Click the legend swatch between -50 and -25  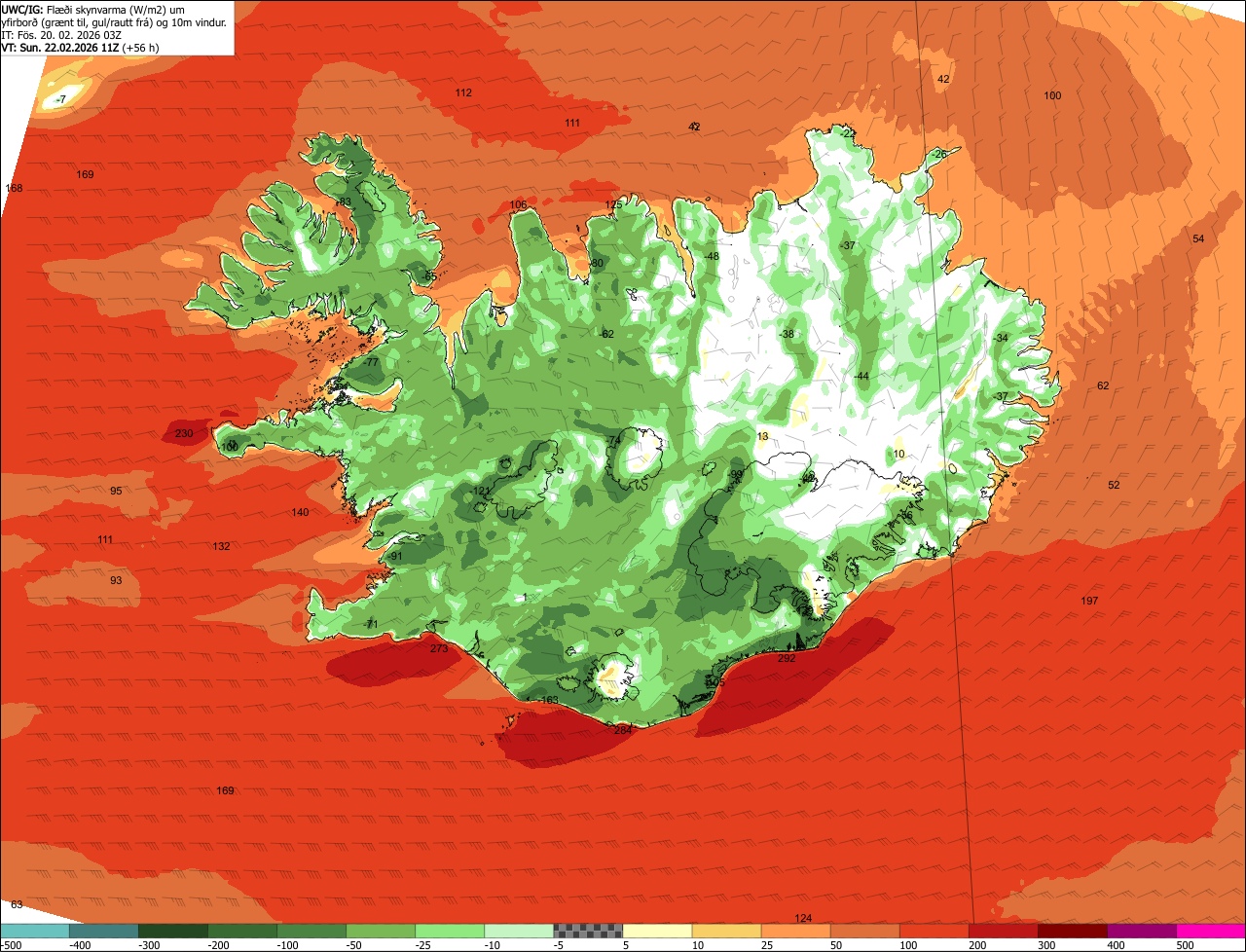click(380, 931)
